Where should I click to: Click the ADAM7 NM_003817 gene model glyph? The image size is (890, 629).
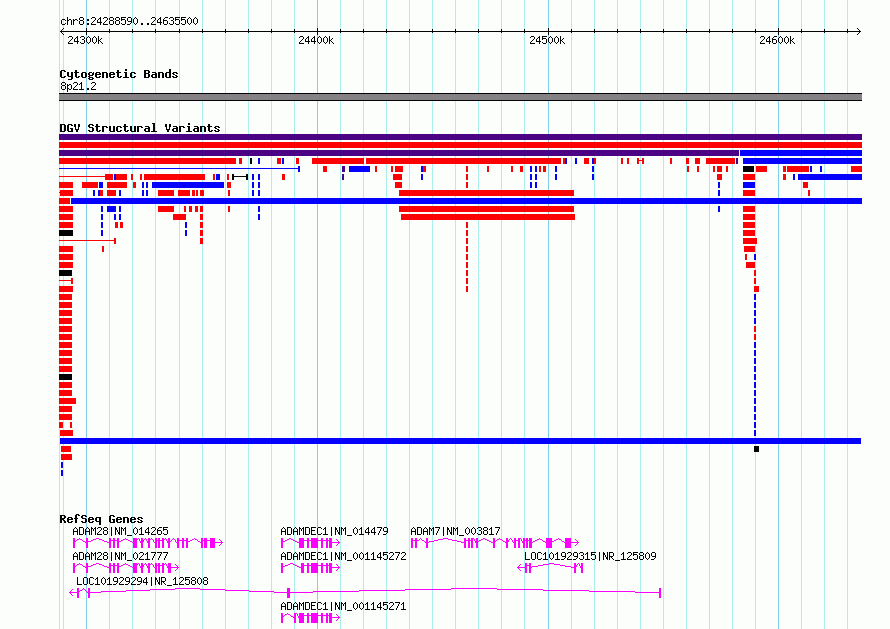pos(494,543)
